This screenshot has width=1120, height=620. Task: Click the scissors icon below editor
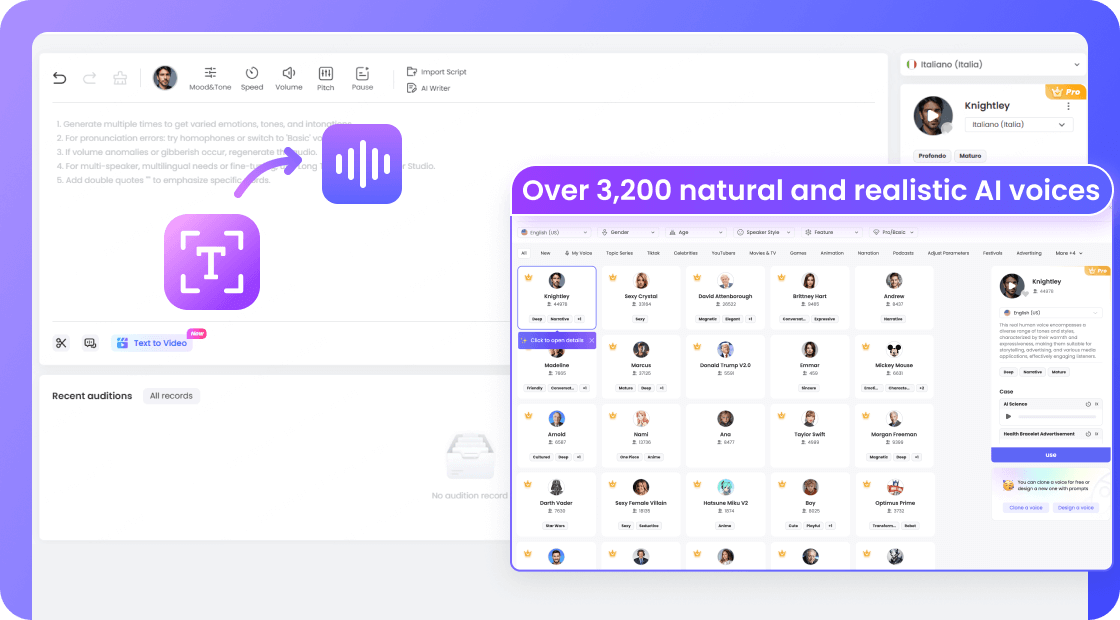coord(61,343)
